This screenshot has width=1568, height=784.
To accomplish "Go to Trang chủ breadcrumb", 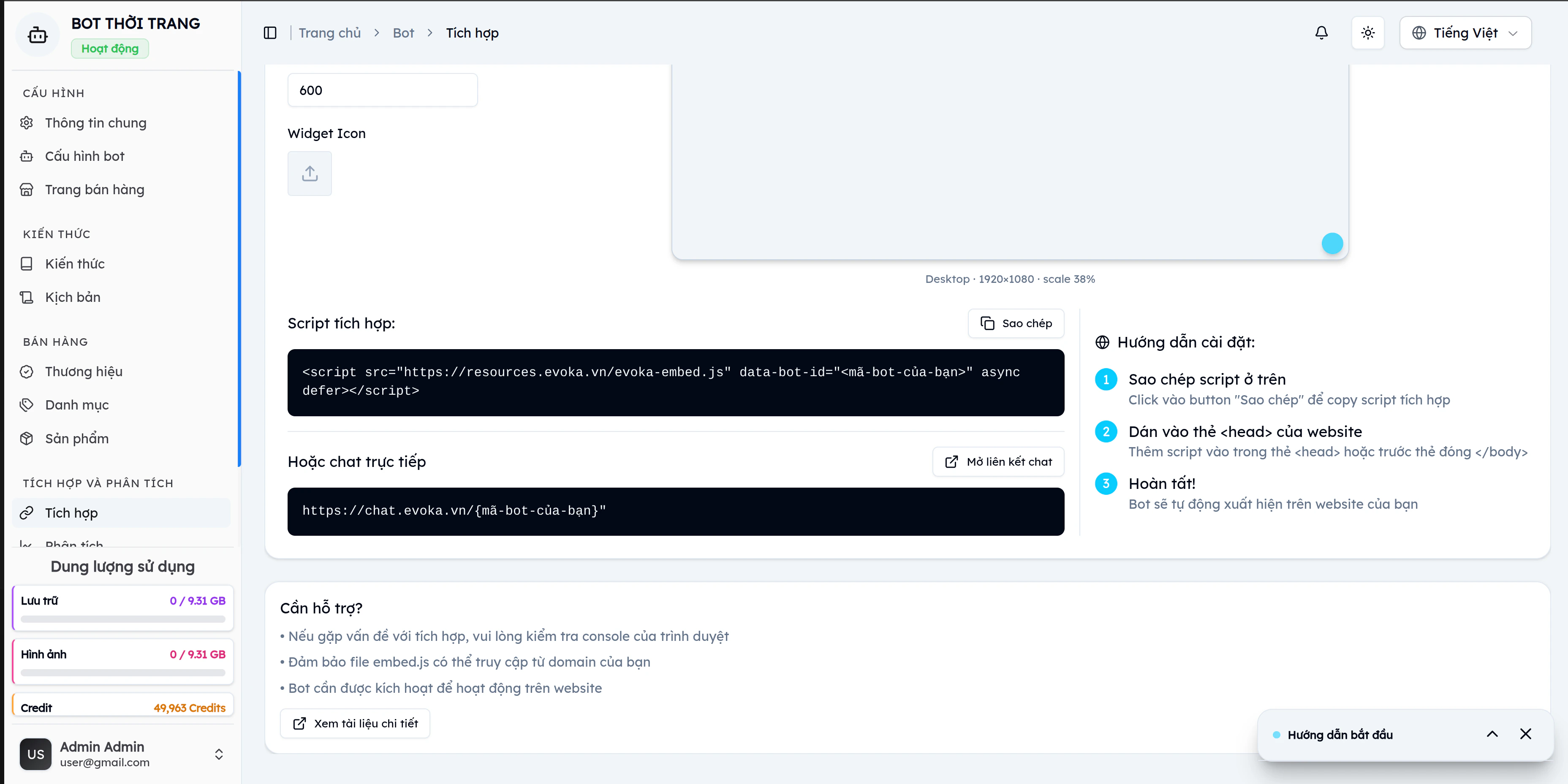I will tap(329, 33).
